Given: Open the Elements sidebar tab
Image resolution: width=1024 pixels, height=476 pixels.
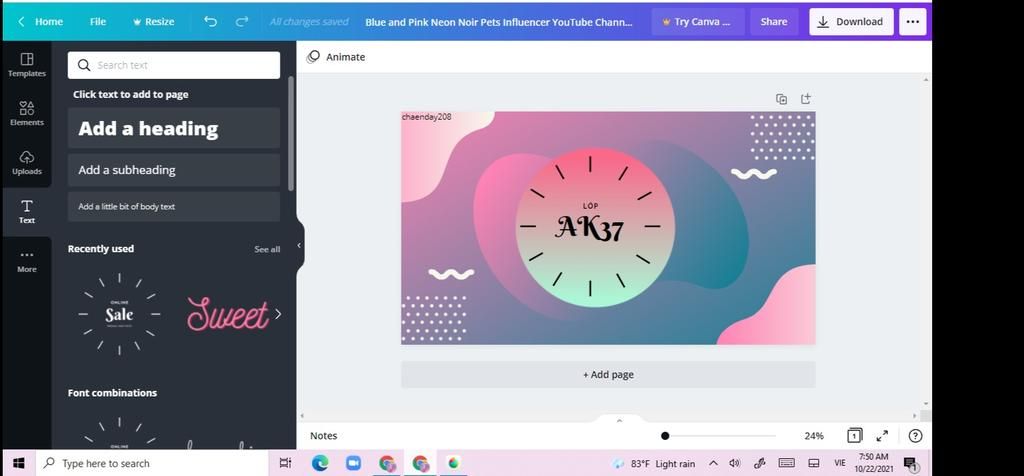Looking at the screenshot, I should pyautogui.click(x=27, y=114).
